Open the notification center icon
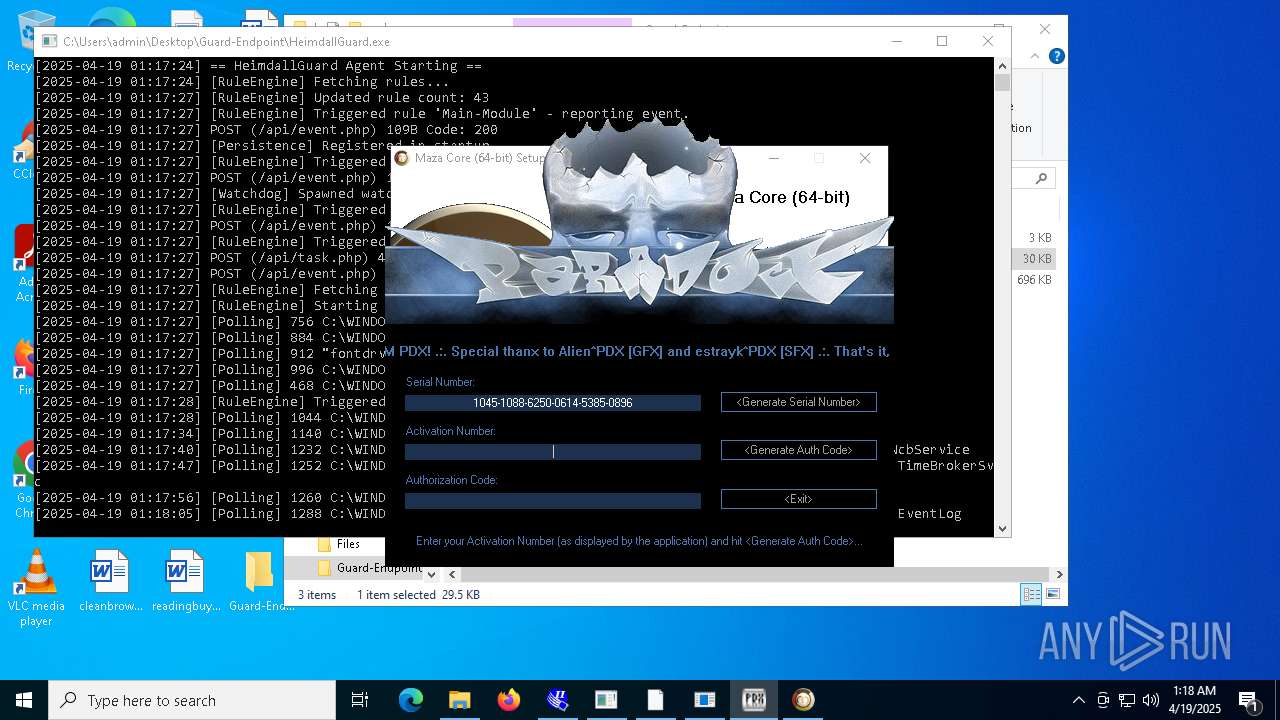Viewport: 1280px width, 720px height. (x=1248, y=700)
